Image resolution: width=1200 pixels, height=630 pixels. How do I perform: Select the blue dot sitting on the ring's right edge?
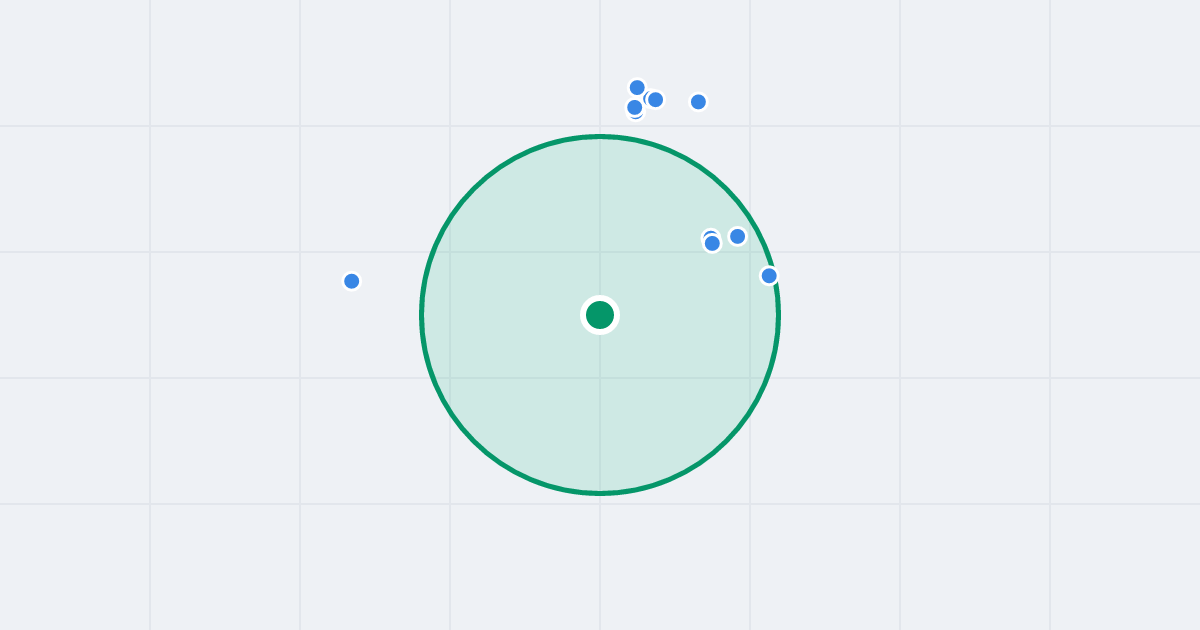[x=769, y=276]
